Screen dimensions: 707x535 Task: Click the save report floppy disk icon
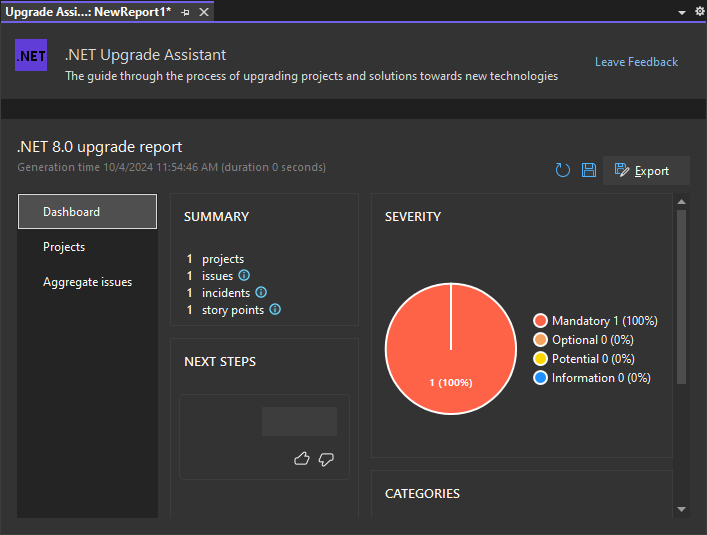coord(589,171)
